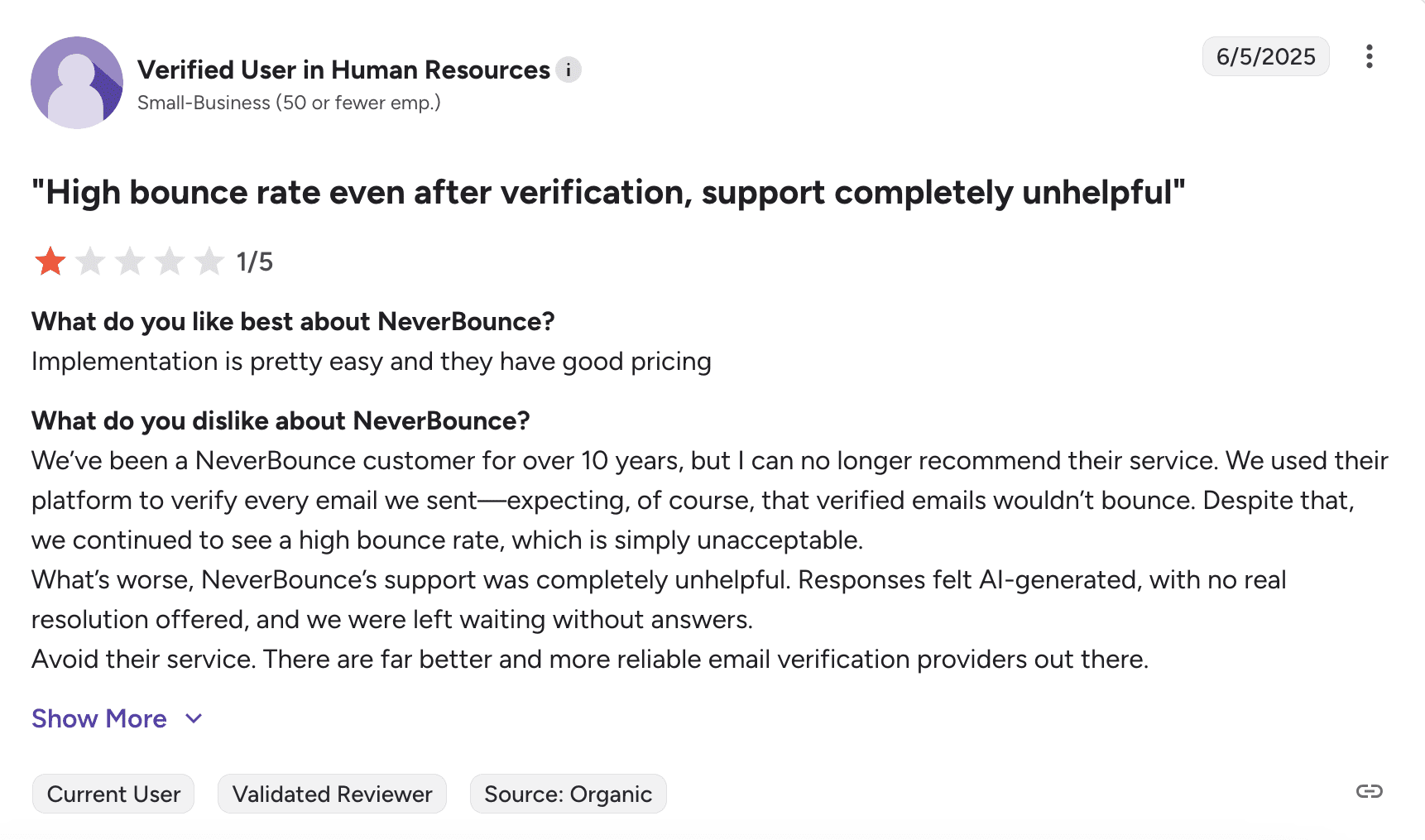This screenshot has width=1425, height=840.
Task: Click the 6/5/2025 date badge
Action: [x=1265, y=56]
